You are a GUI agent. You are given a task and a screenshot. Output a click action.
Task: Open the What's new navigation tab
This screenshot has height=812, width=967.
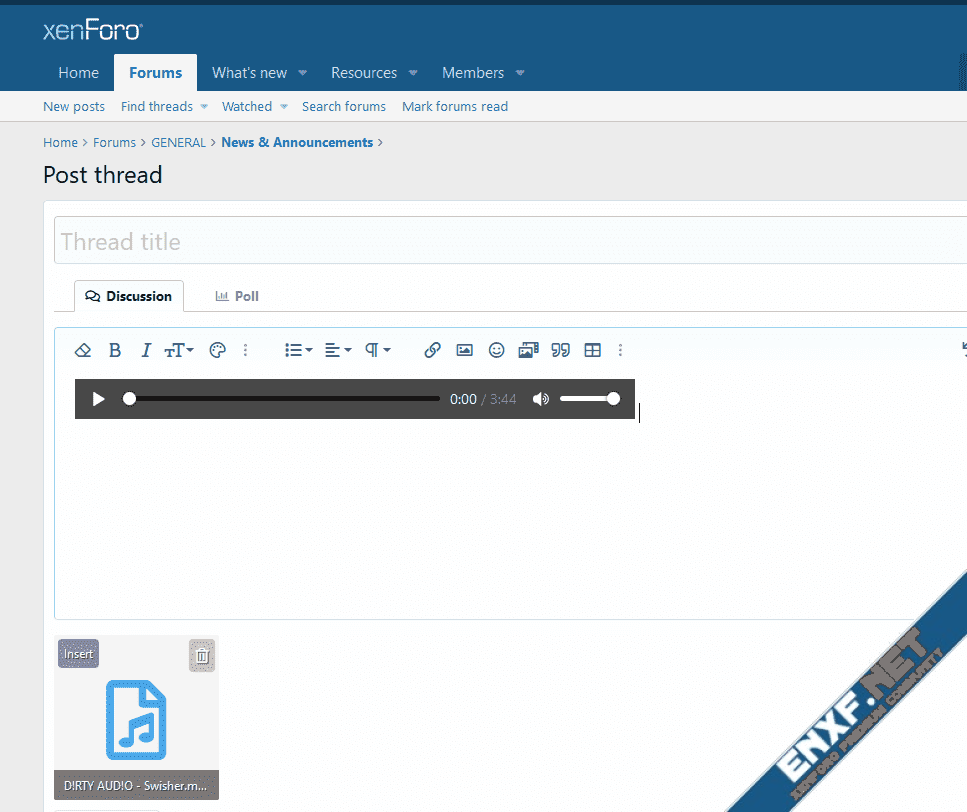[x=249, y=73]
